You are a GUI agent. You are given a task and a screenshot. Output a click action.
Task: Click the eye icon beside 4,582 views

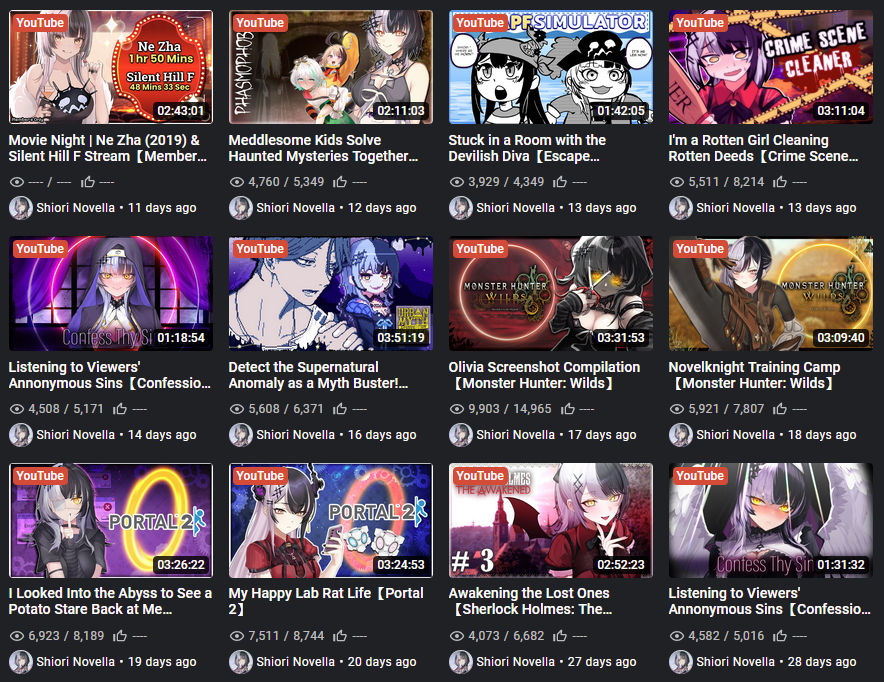coord(677,636)
